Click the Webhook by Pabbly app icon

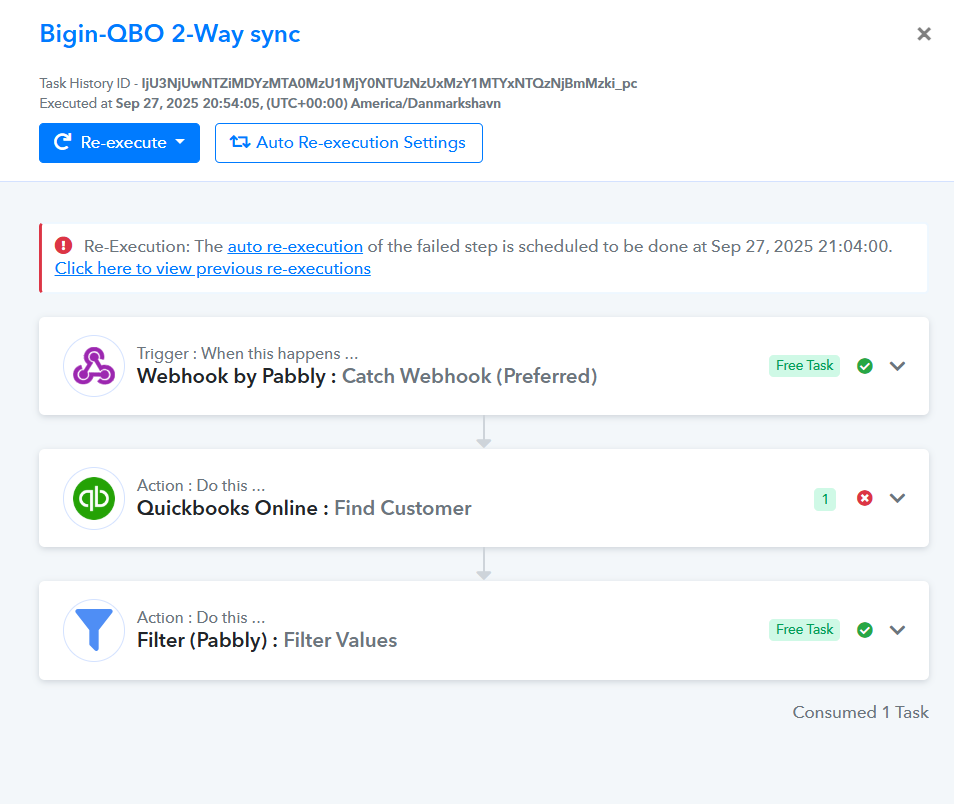tap(94, 366)
